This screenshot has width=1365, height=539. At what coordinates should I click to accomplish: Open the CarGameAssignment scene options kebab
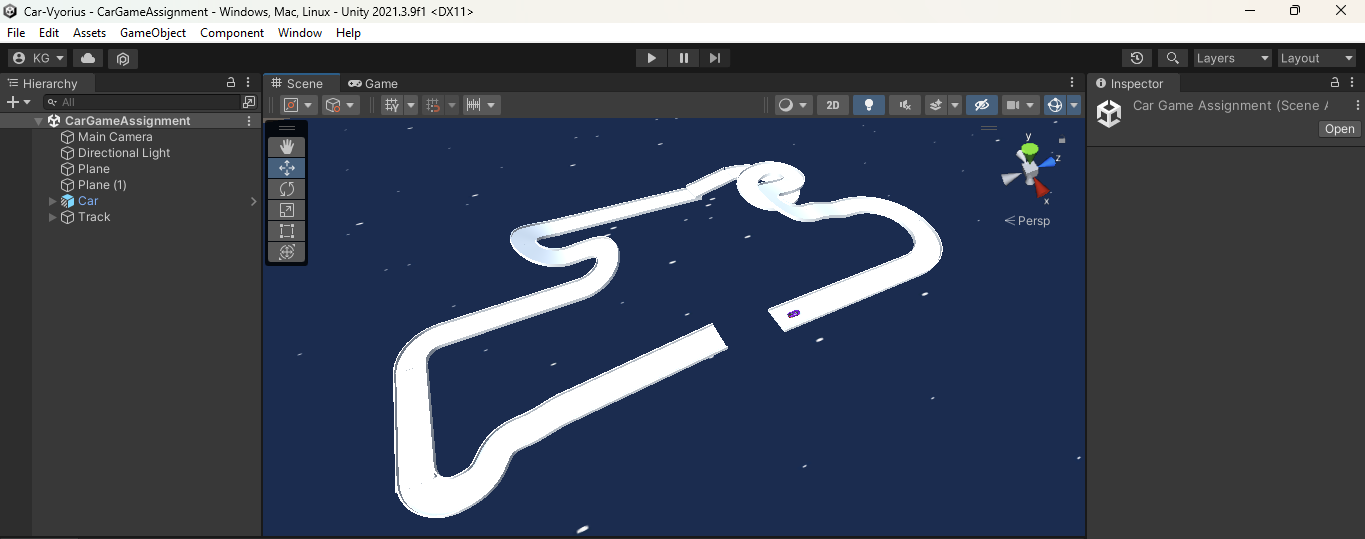pos(249,121)
